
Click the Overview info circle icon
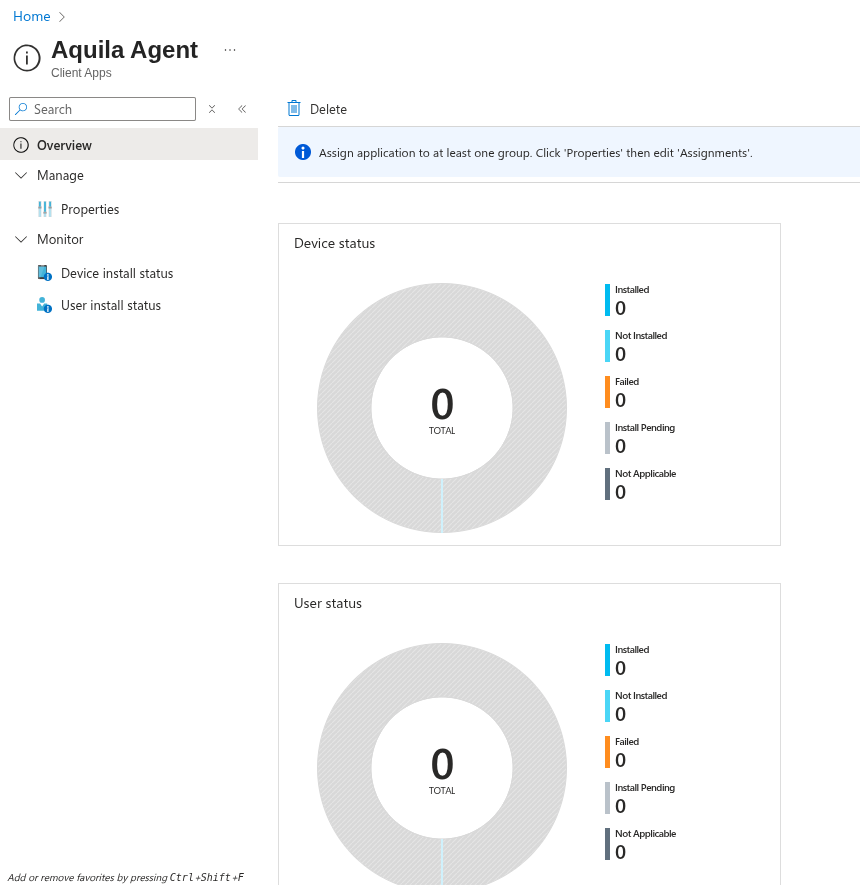[21, 145]
